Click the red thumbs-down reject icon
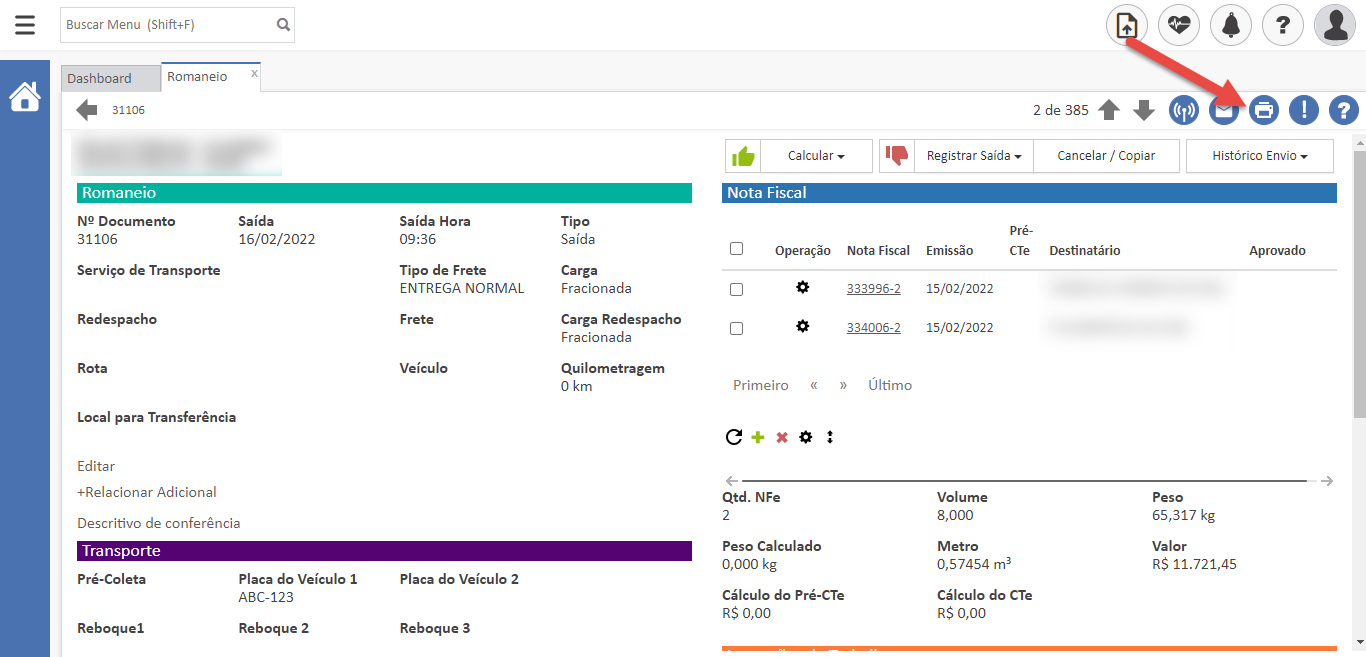The image size is (1366, 657). pos(897,156)
